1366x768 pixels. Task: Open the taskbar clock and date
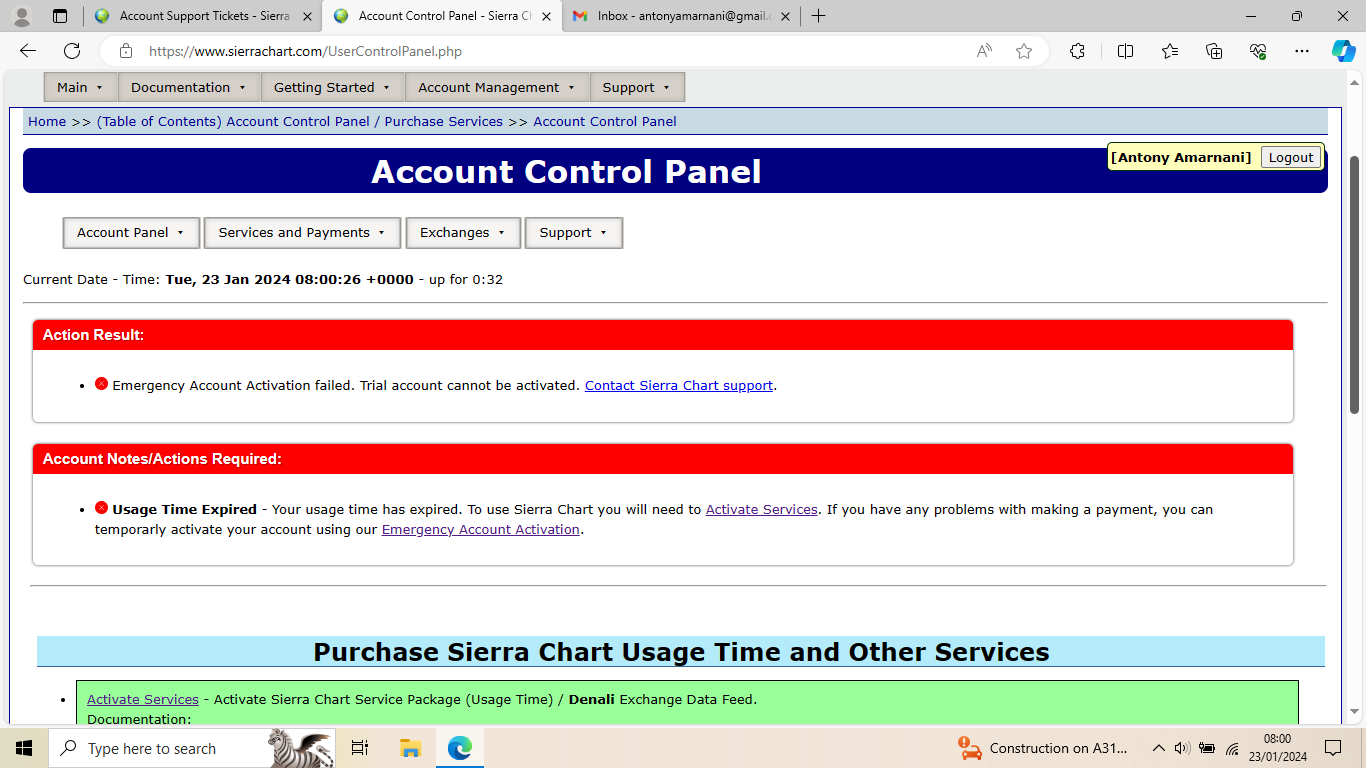pyautogui.click(x=1277, y=748)
